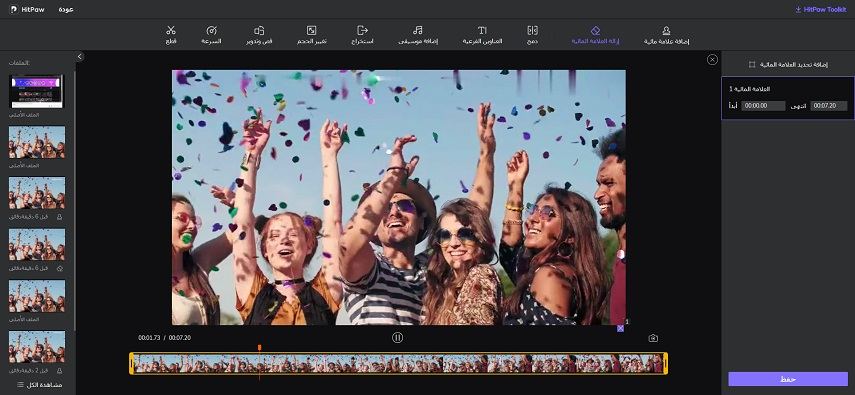Screen dimensions: 855x395
Task: Click add watermark selection button with square icon
Action: (788, 64)
